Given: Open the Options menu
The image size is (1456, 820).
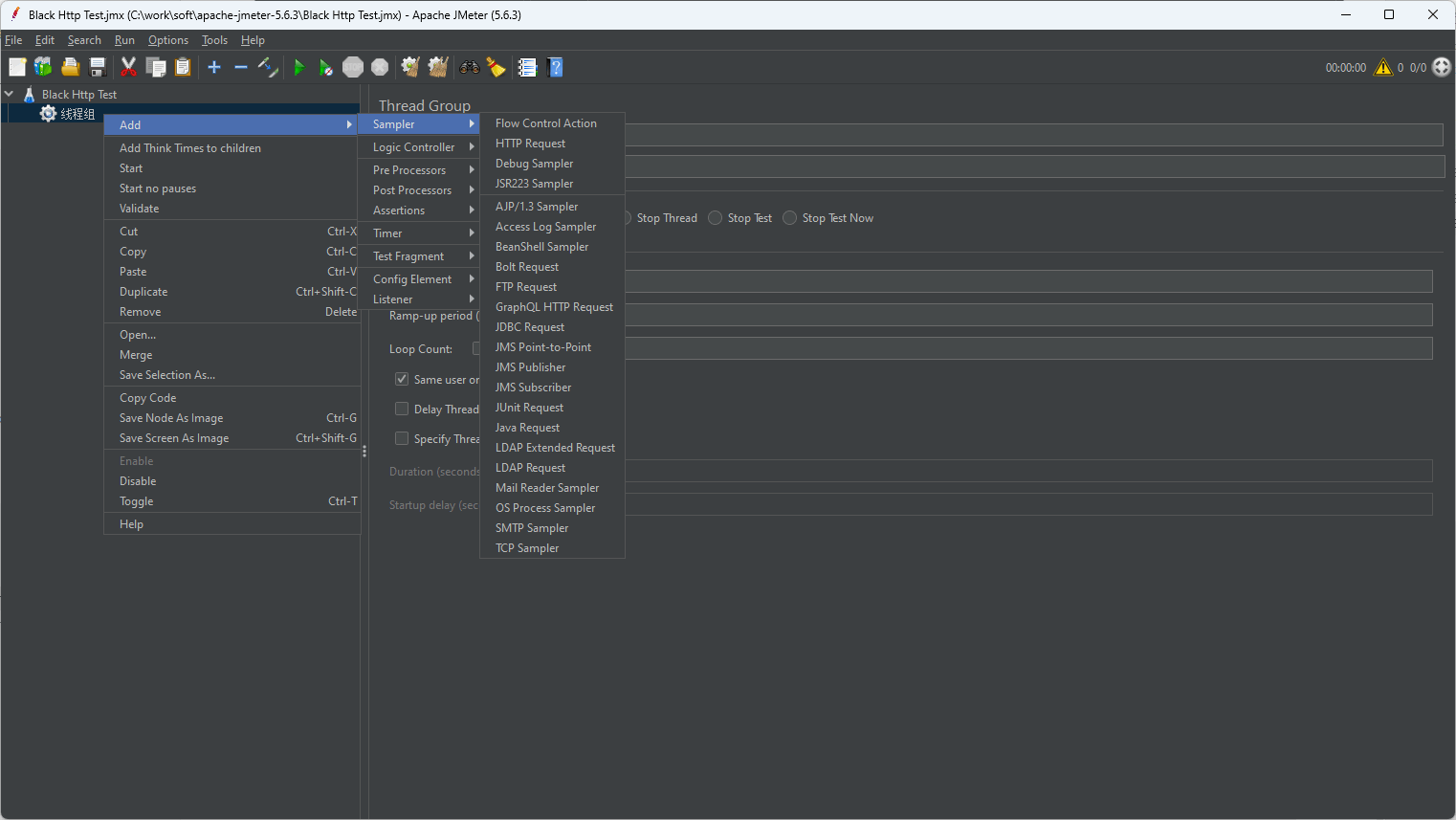Looking at the screenshot, I should point(168,40).
